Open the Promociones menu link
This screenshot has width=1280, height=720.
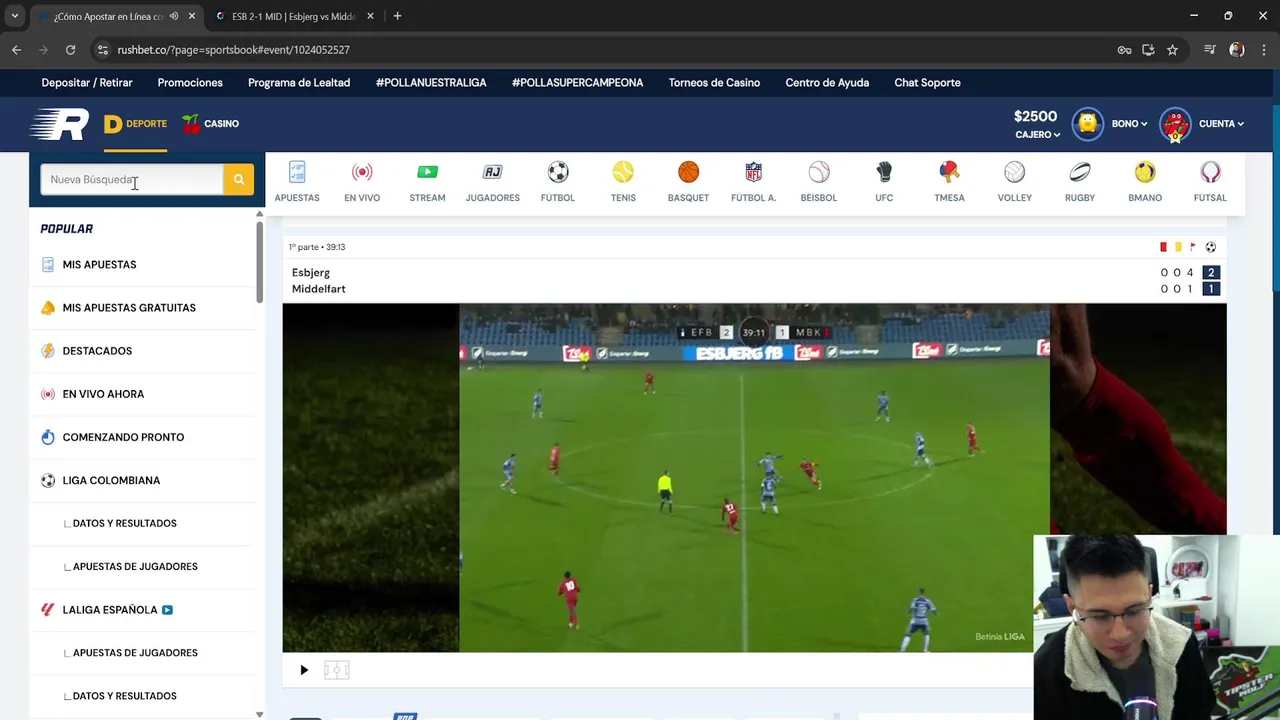point(190,83)
